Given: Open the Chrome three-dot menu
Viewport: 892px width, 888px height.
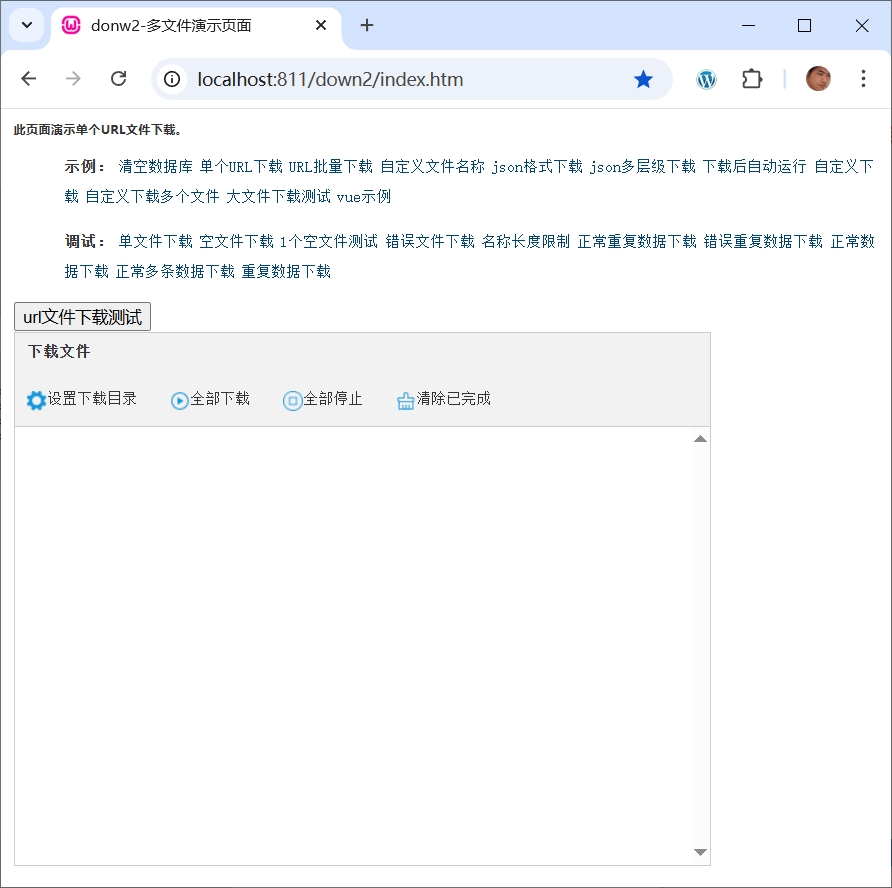Looking at the screenshot, I should [863, 79].
